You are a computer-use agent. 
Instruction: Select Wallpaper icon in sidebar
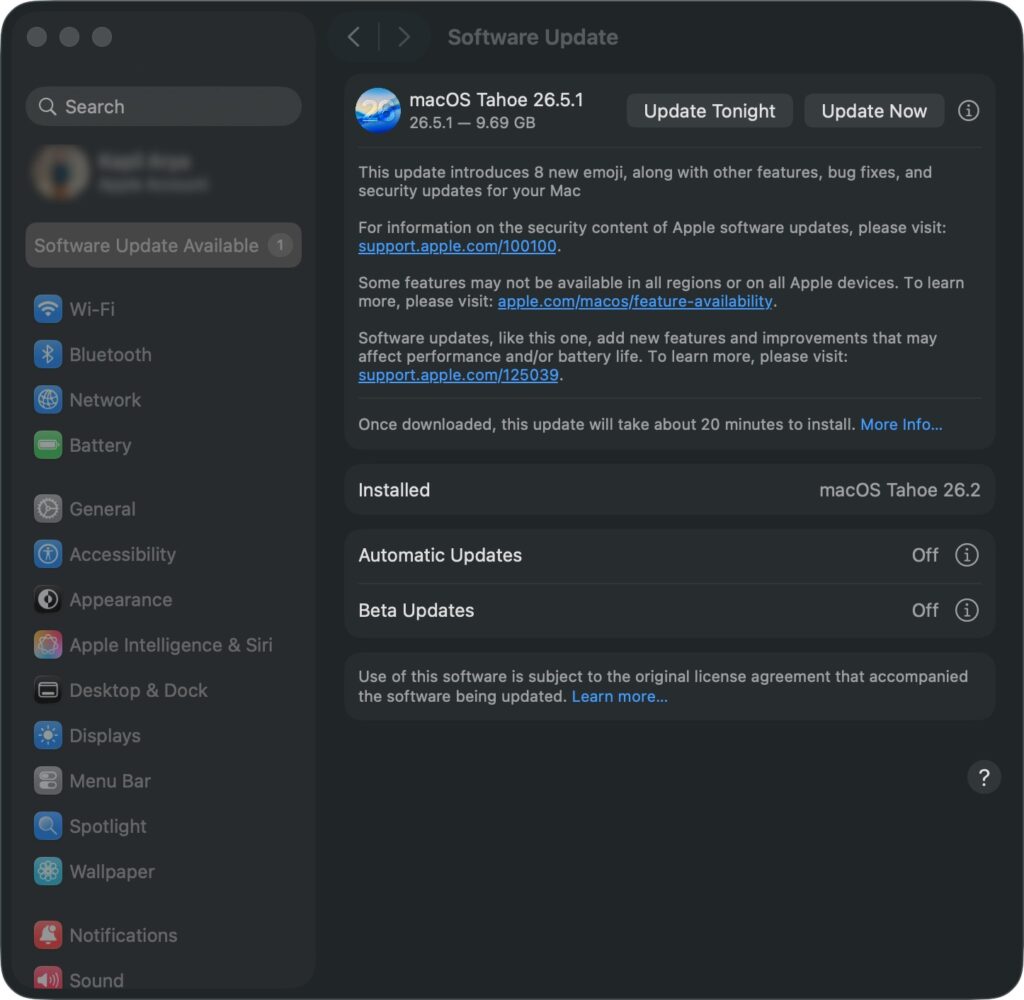48,871
